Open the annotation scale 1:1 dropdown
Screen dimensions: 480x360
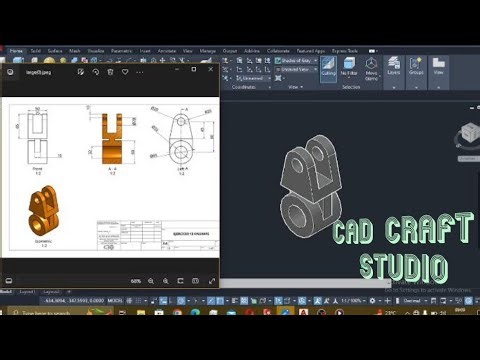point(354,301)
